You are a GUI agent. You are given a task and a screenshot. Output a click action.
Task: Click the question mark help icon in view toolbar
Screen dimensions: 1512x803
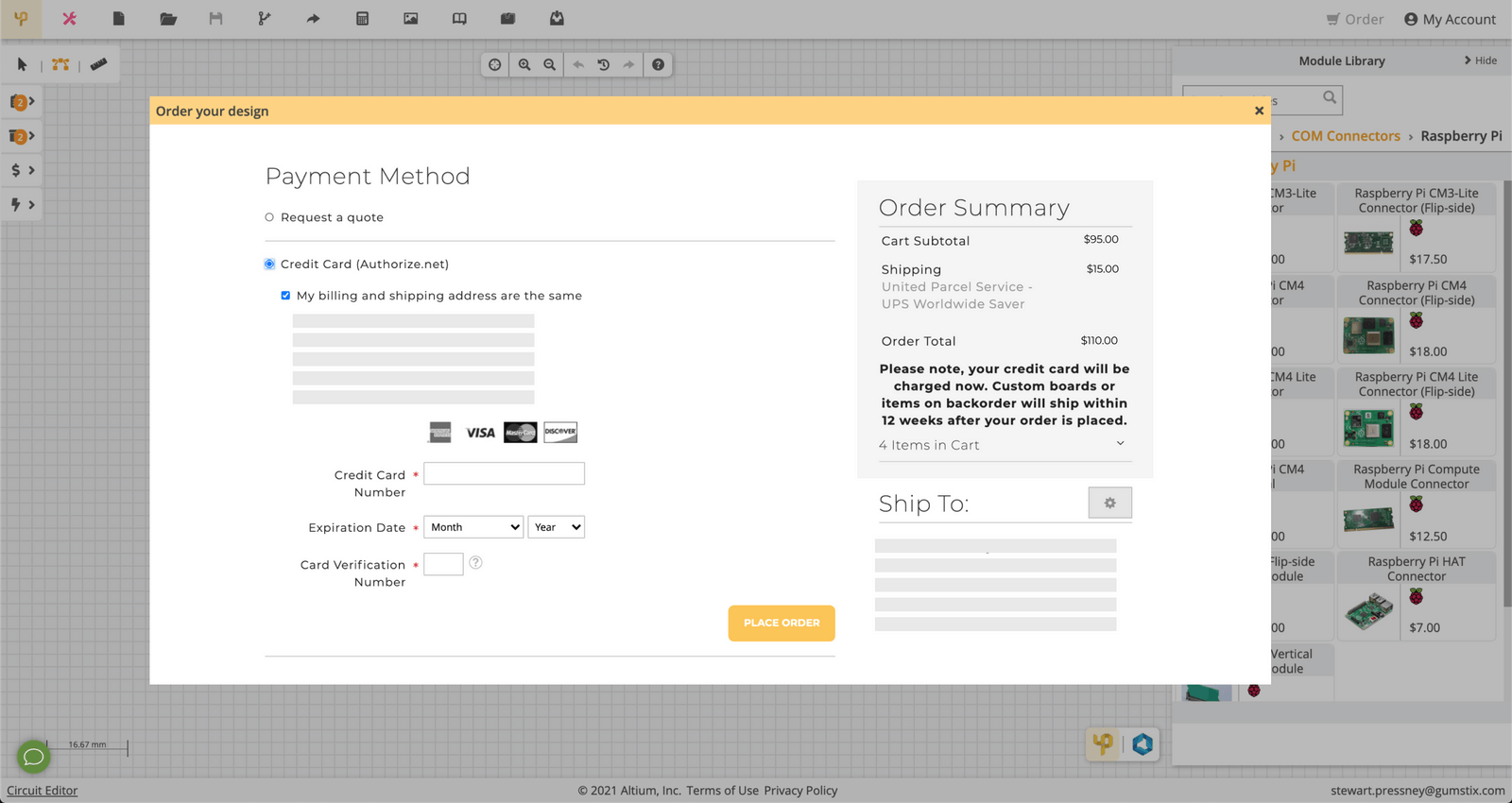[658, 65]
